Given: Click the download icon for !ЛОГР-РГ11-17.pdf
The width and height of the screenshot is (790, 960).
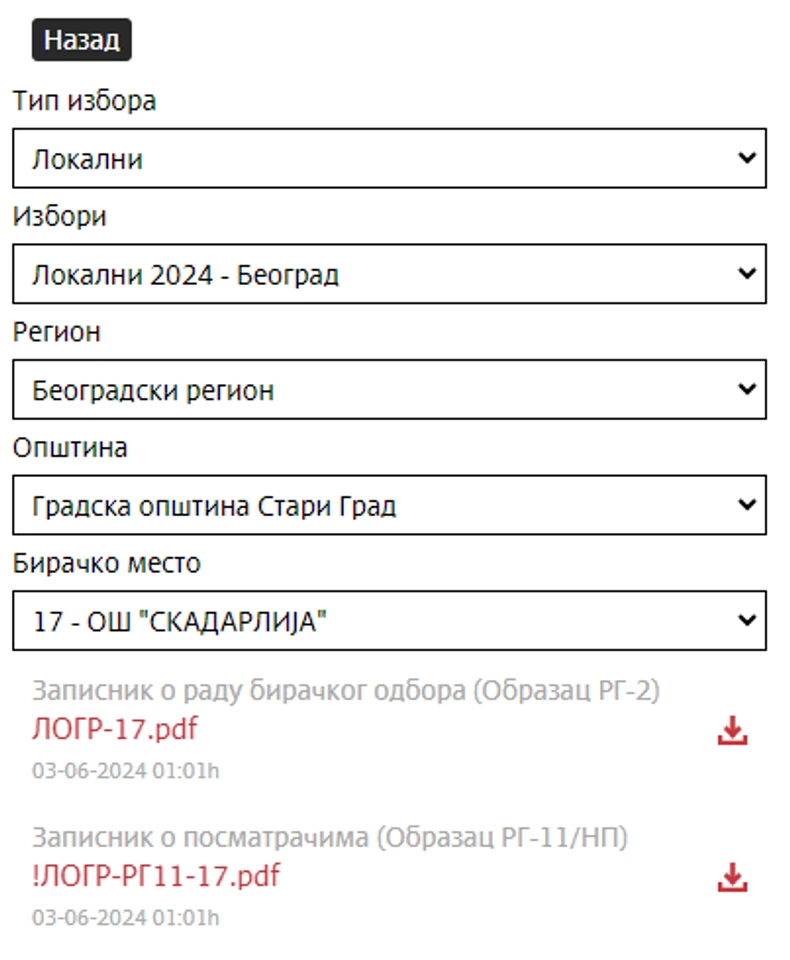Looking at the screenshot, I should pyautogui.click(x=732, y=878).
